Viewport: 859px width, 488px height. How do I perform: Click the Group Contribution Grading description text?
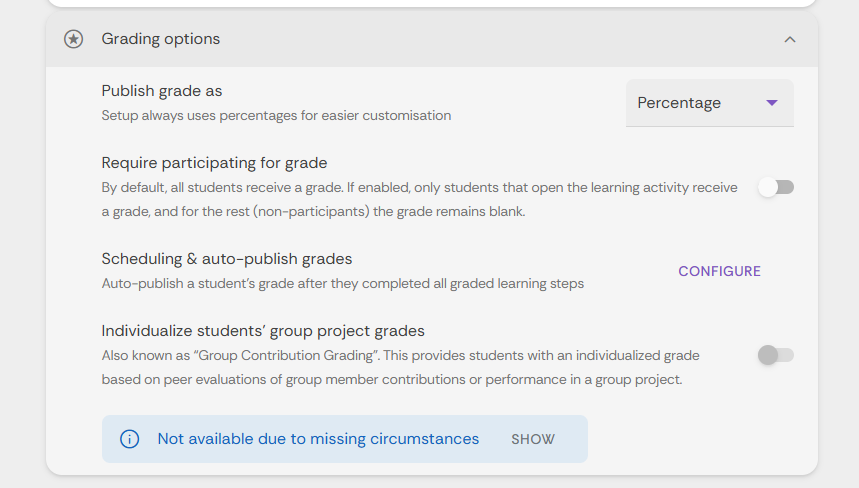(400, 368)
